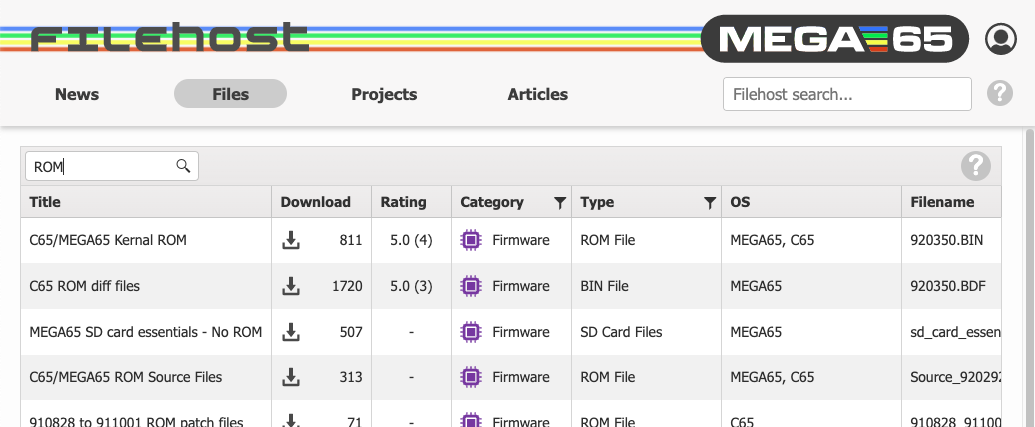Open C65 ROM diff files title
This screenshot has height=427, width=1035.
click(x=84, y=286)
